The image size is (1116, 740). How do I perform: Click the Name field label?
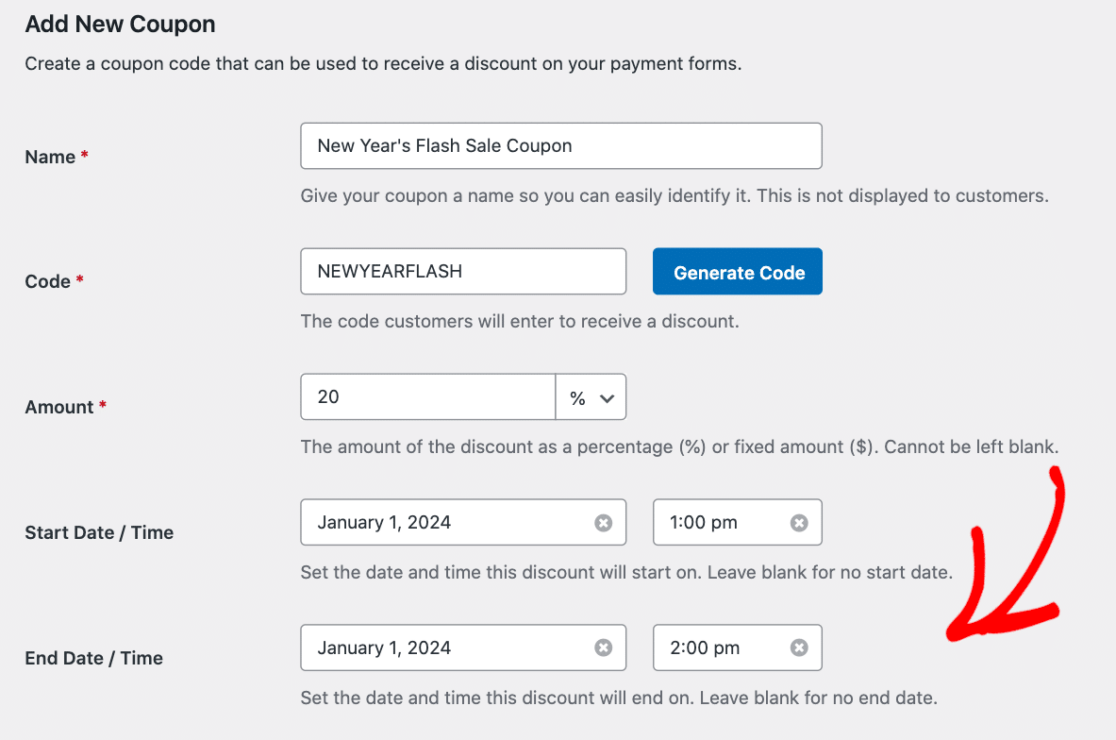(x=50, y=157)
